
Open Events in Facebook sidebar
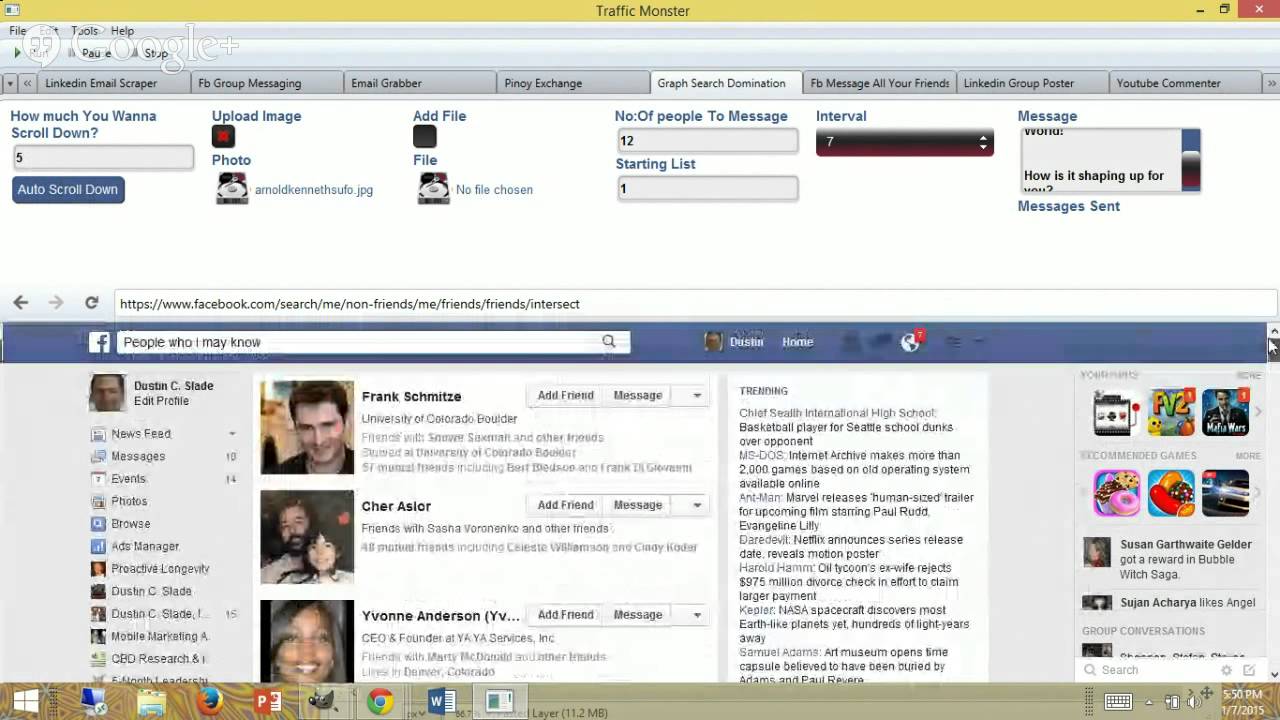[x=128, y=478]
